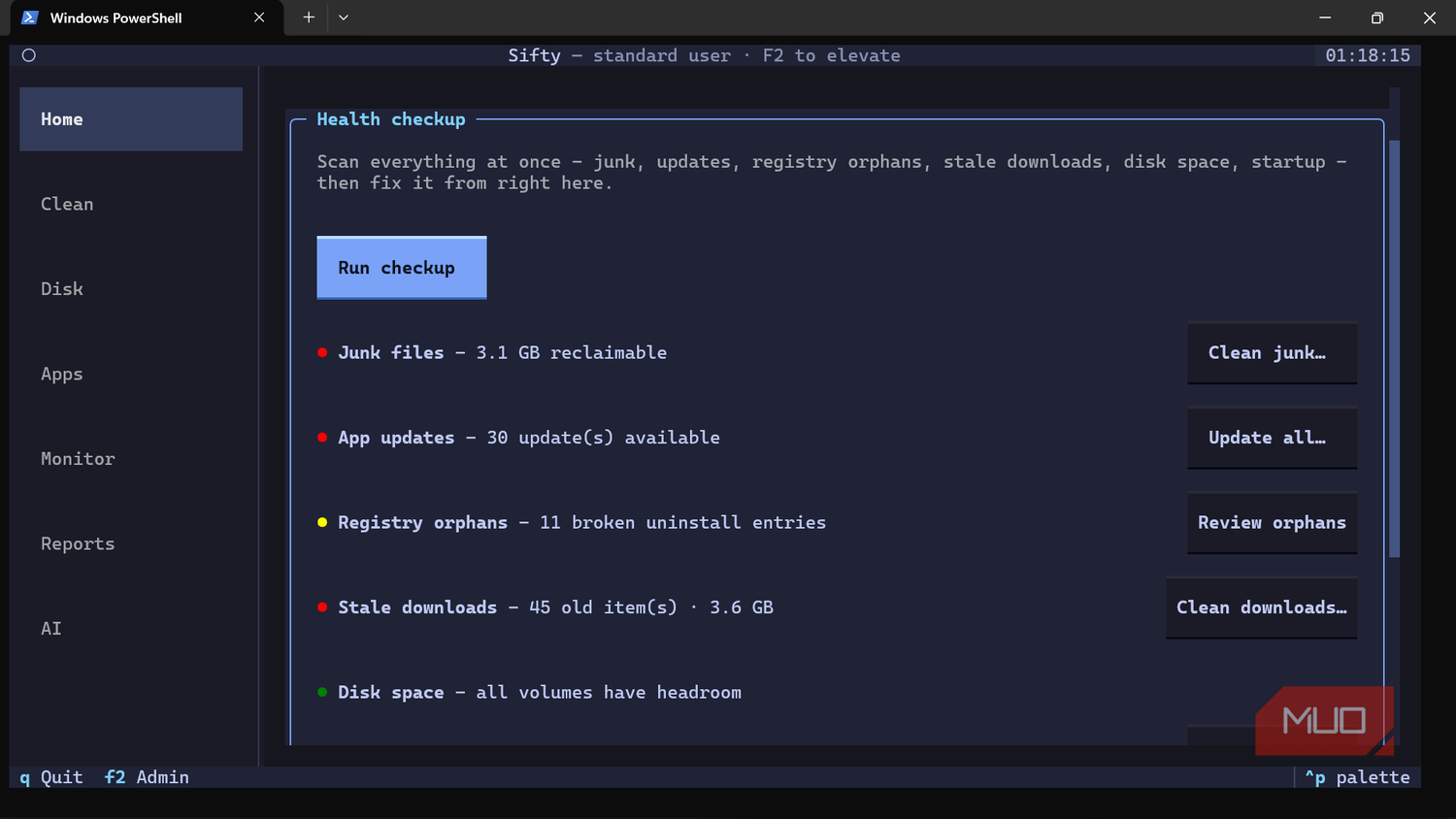Click the yellow dot beside Registry orphans
The height and width of the screenshot is (819, 1456).
click(322, 522)
